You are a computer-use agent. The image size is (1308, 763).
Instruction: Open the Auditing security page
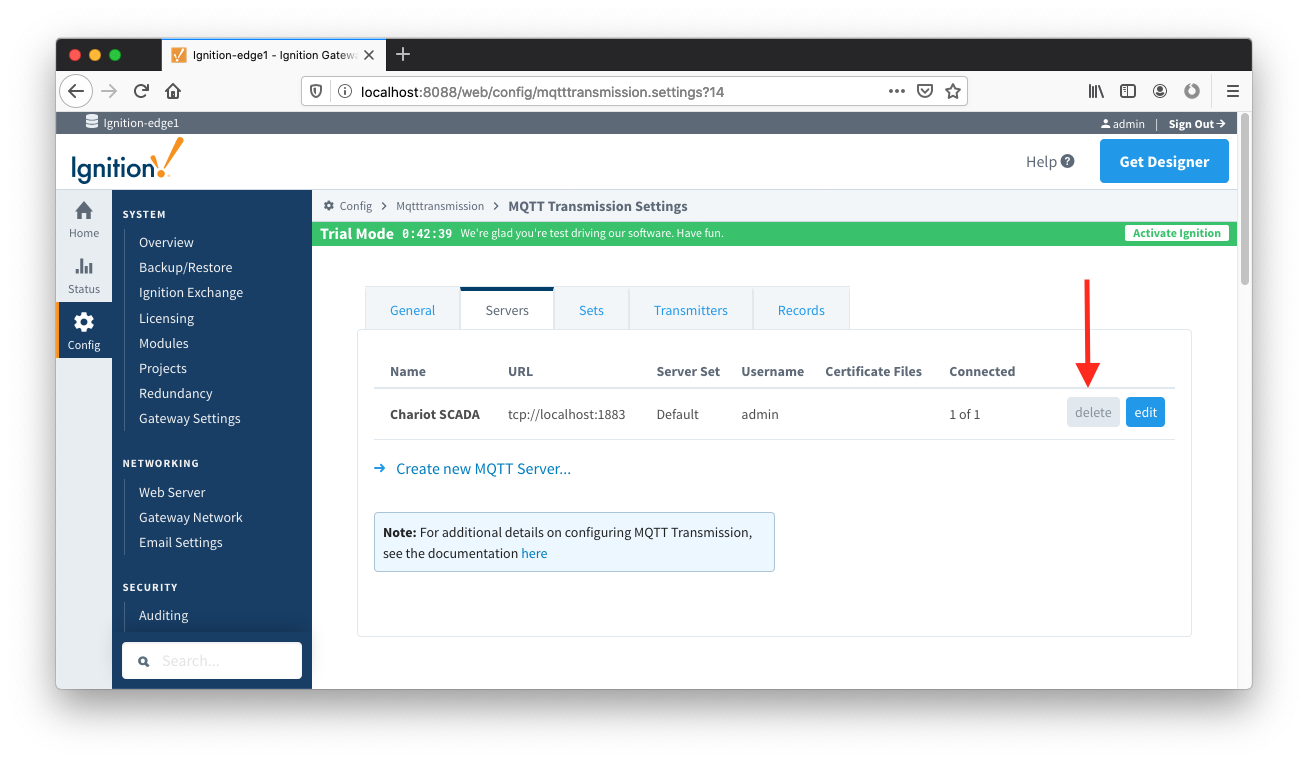pos(163,615)
